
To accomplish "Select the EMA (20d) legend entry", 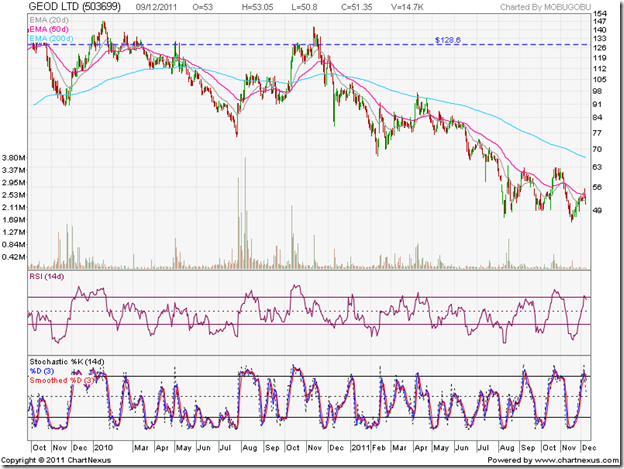I will click(x=47, y=19).
